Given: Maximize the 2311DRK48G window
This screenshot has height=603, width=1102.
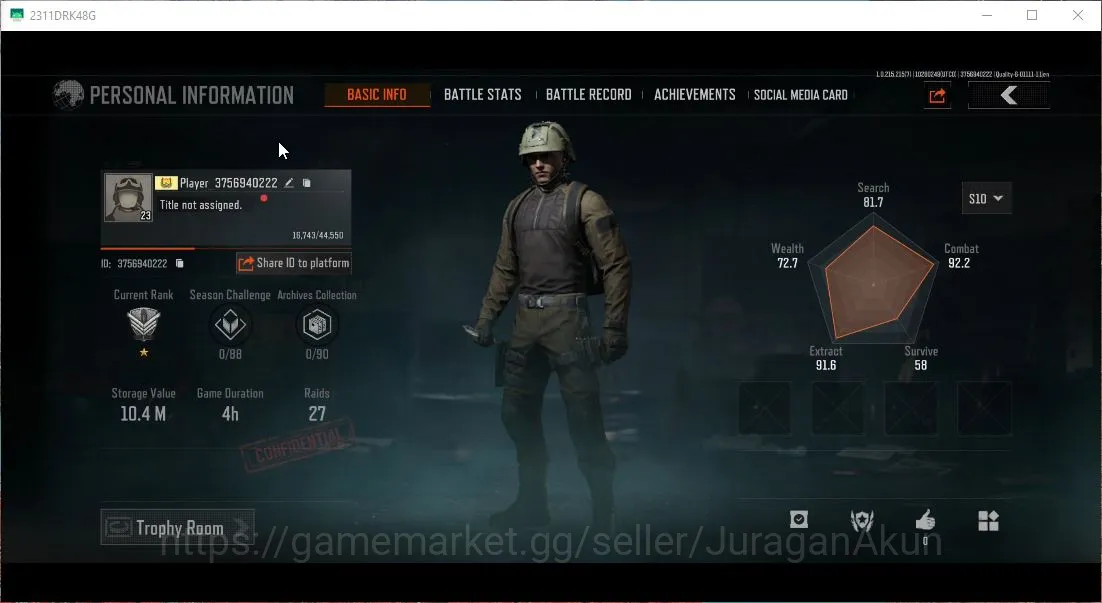Looking at the screenshot, I should (1032, 15).
